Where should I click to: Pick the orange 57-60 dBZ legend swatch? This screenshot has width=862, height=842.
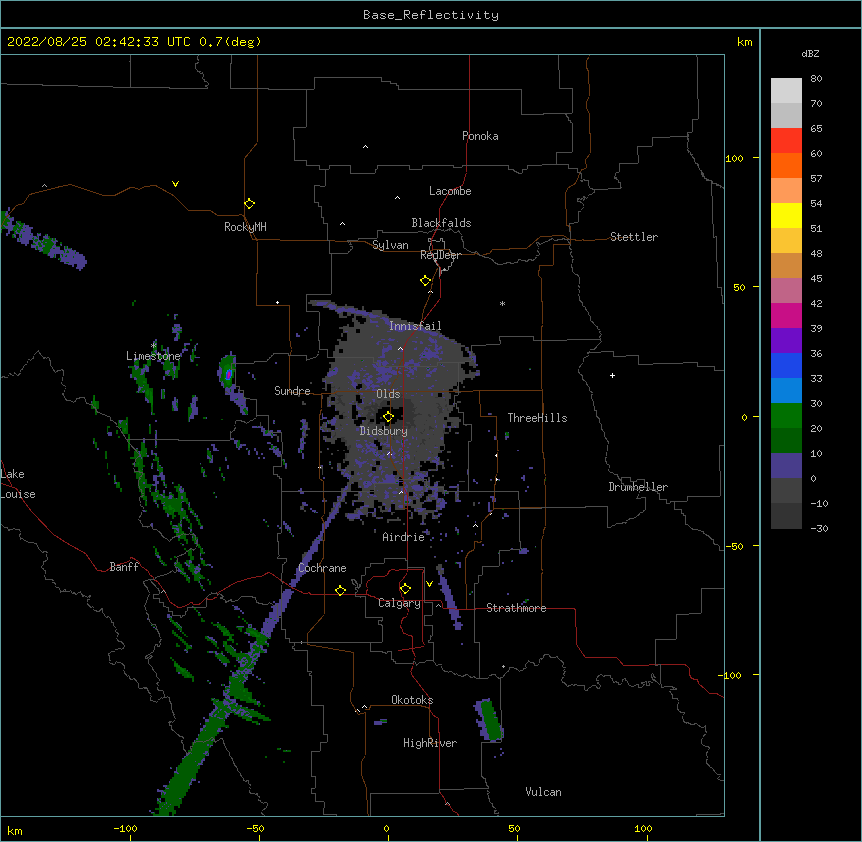pos(786,165)
